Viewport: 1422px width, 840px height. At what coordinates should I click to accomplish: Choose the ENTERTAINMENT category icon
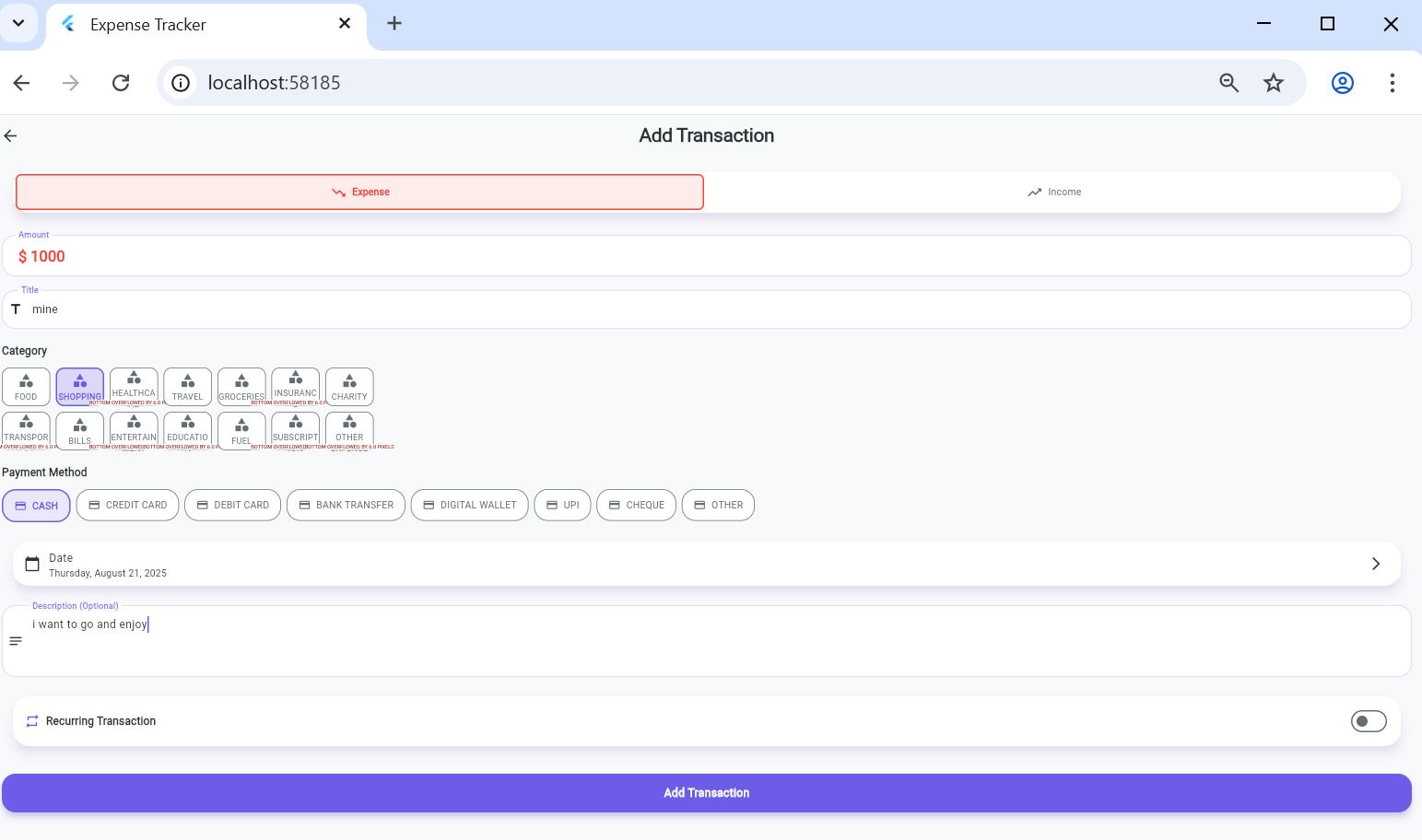(x=133, y=429)
